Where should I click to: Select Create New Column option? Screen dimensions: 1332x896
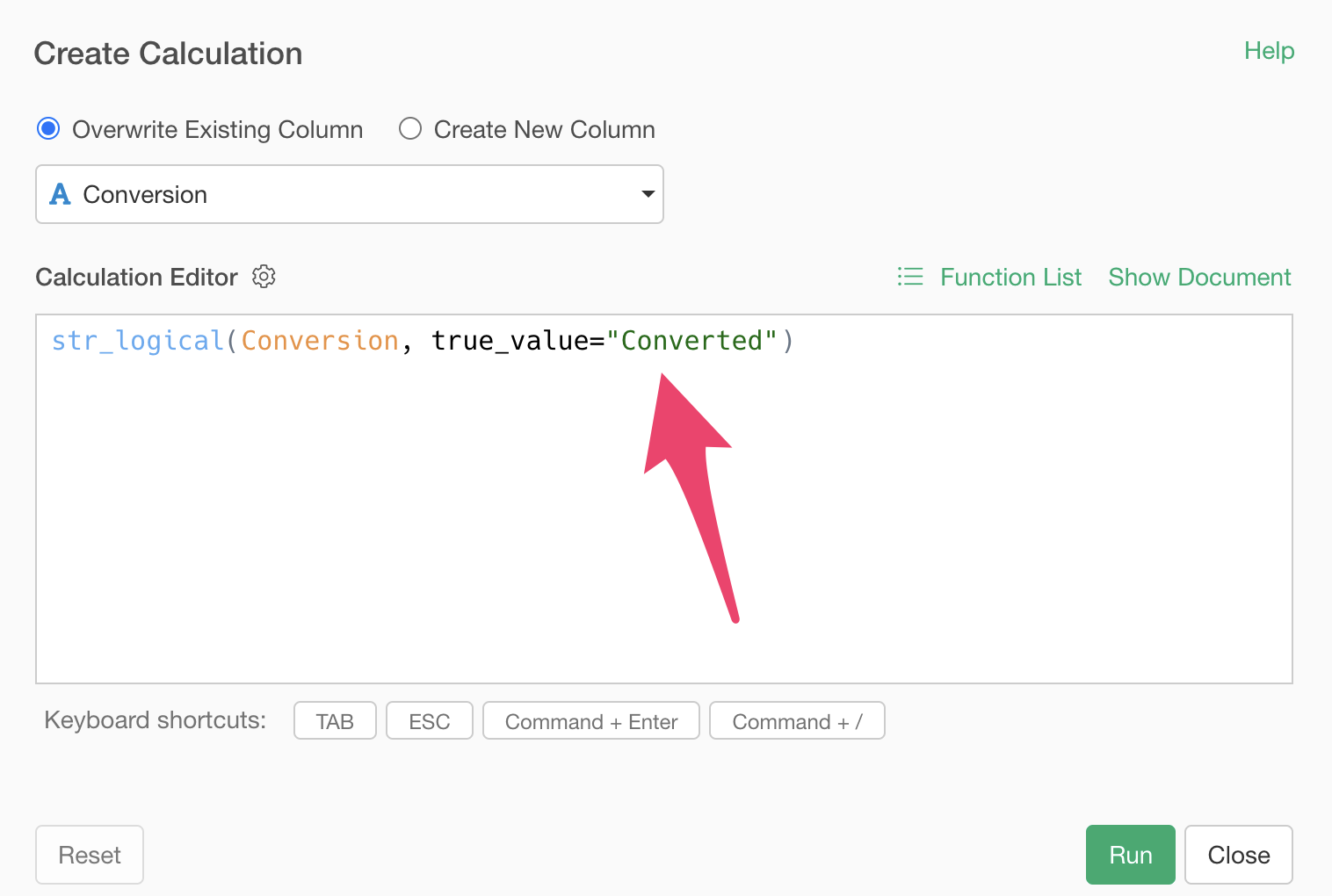[x=410, y=129]
